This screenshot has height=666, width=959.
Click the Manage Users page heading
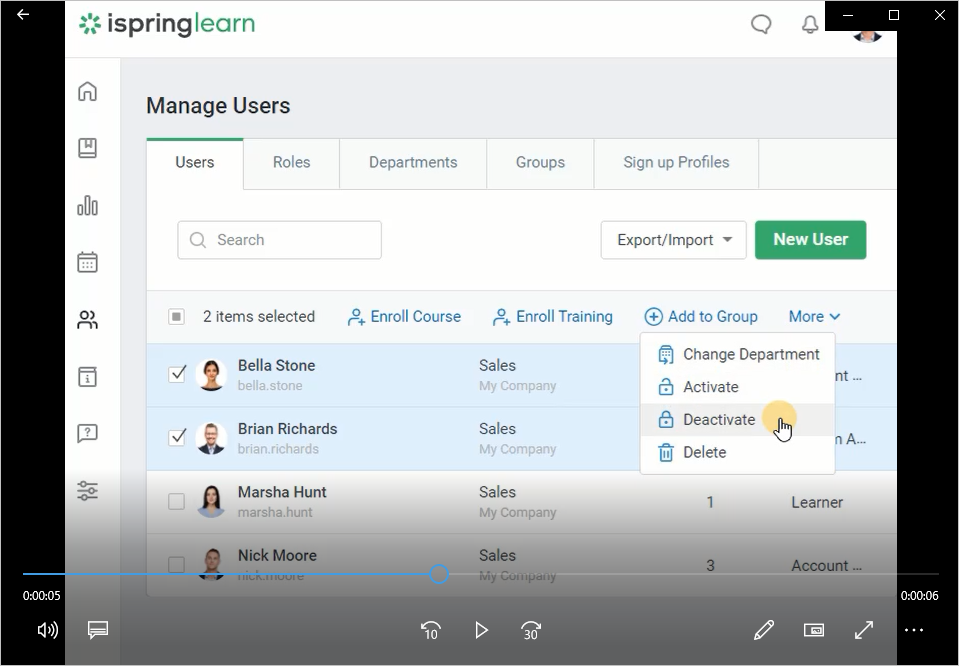tap(218, 106)
